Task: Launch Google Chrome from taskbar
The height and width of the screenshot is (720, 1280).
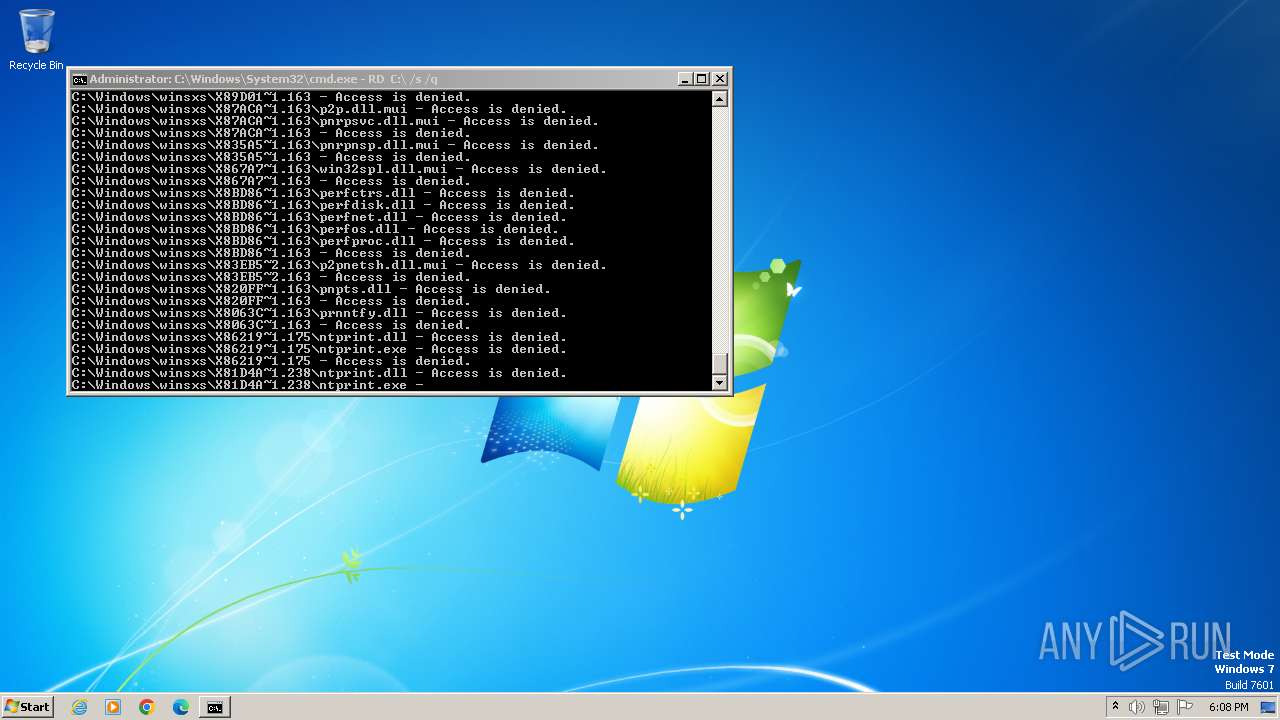Action: [x=147, y=707]
